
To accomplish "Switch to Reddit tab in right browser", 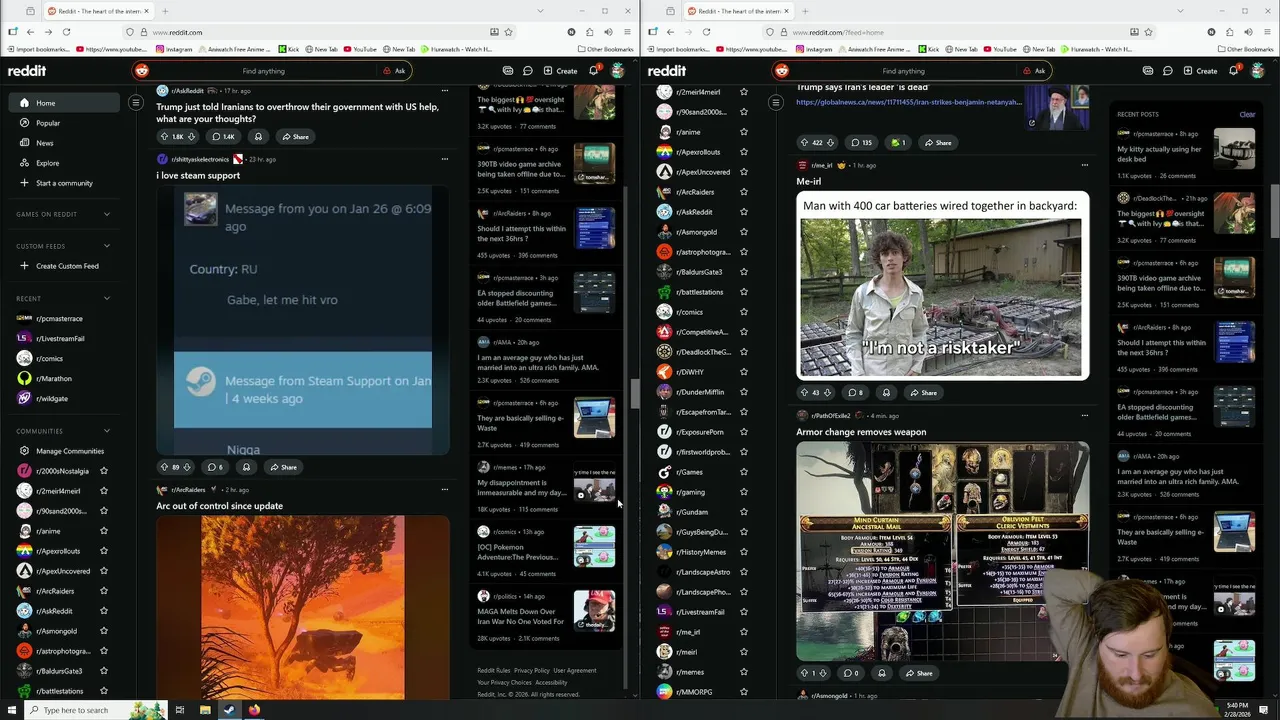I will coord(736,11).
